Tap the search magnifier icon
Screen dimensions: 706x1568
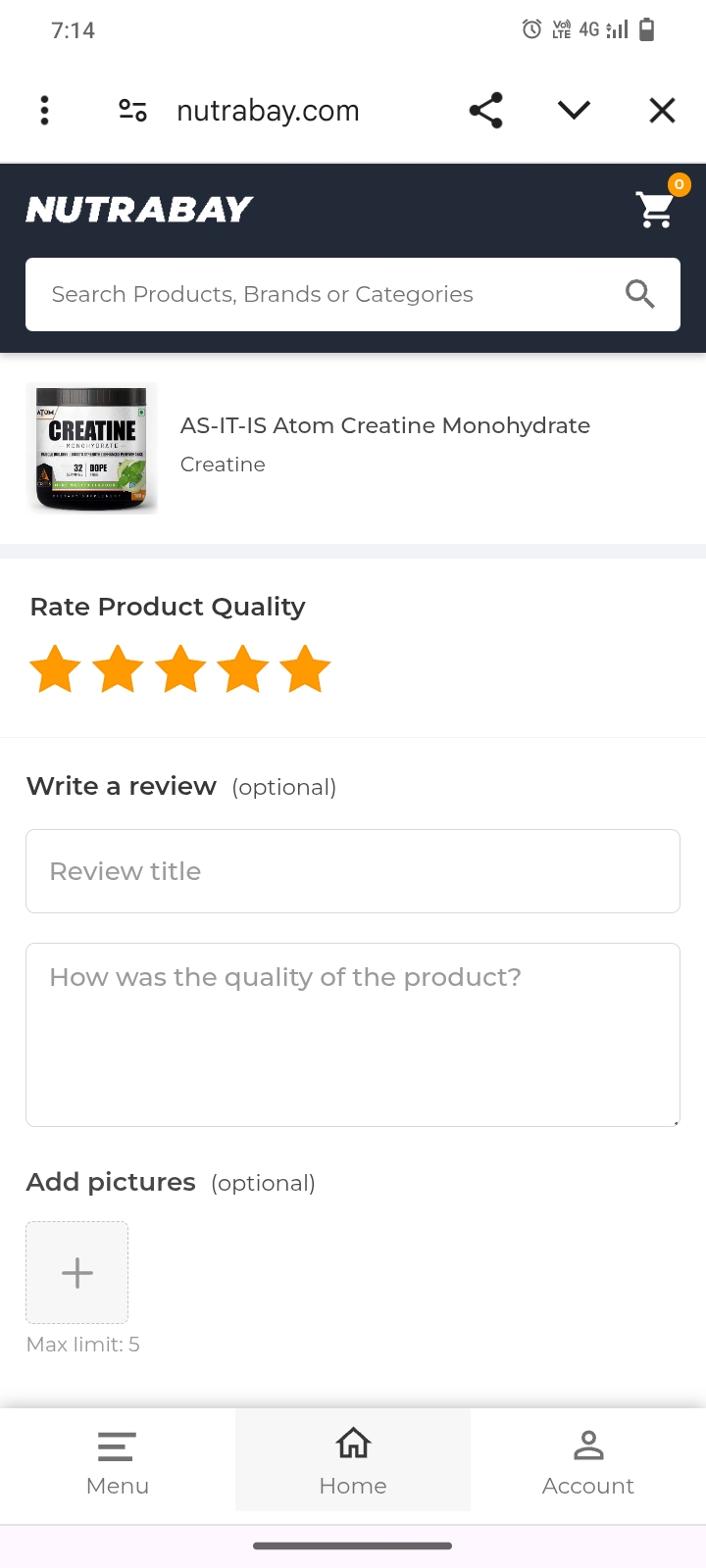pyautogui.click(x=639, y=294)
